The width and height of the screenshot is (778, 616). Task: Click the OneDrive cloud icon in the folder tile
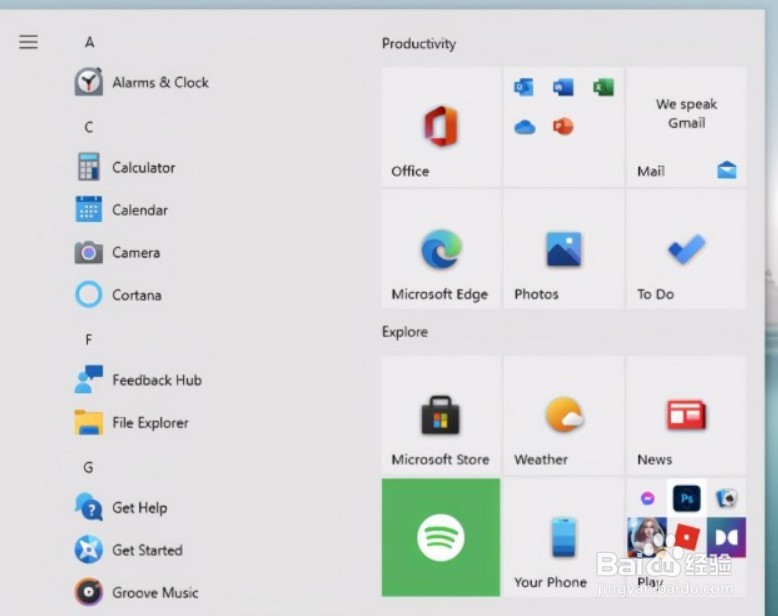pos(524,127)
